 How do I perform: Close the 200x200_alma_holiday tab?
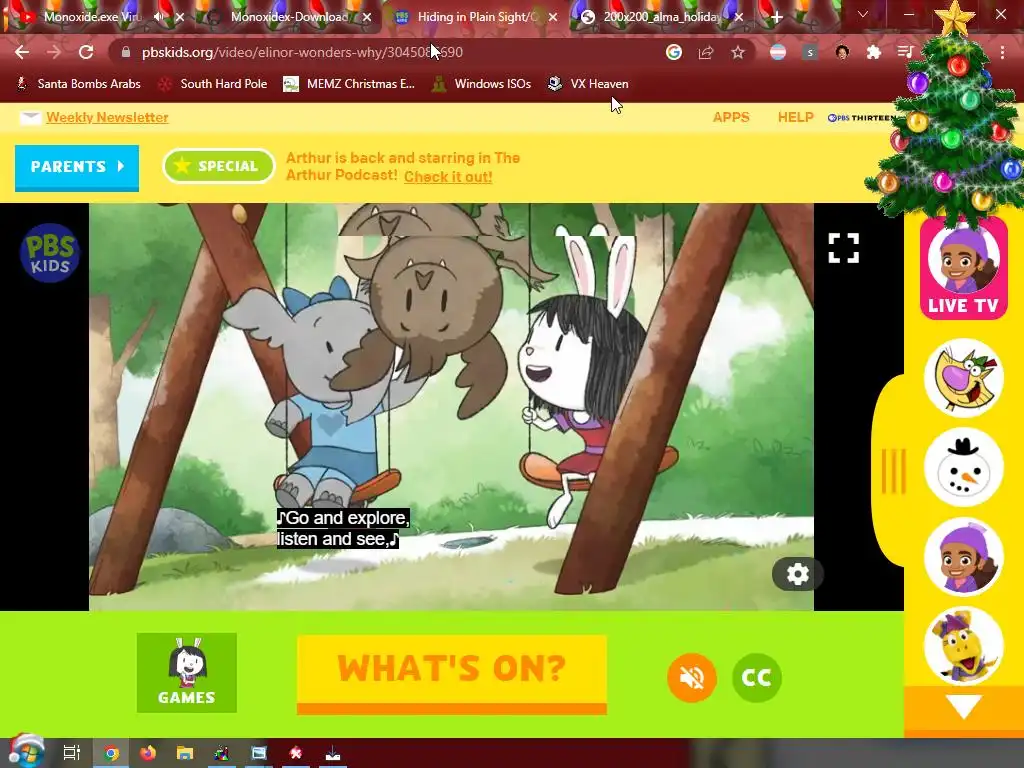coord(739,17)
